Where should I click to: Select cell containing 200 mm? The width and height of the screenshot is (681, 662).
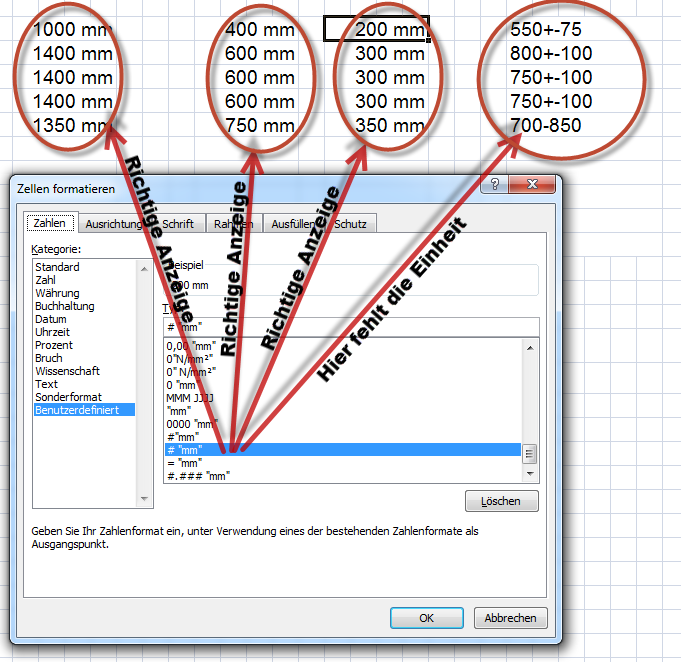(376, 29)
